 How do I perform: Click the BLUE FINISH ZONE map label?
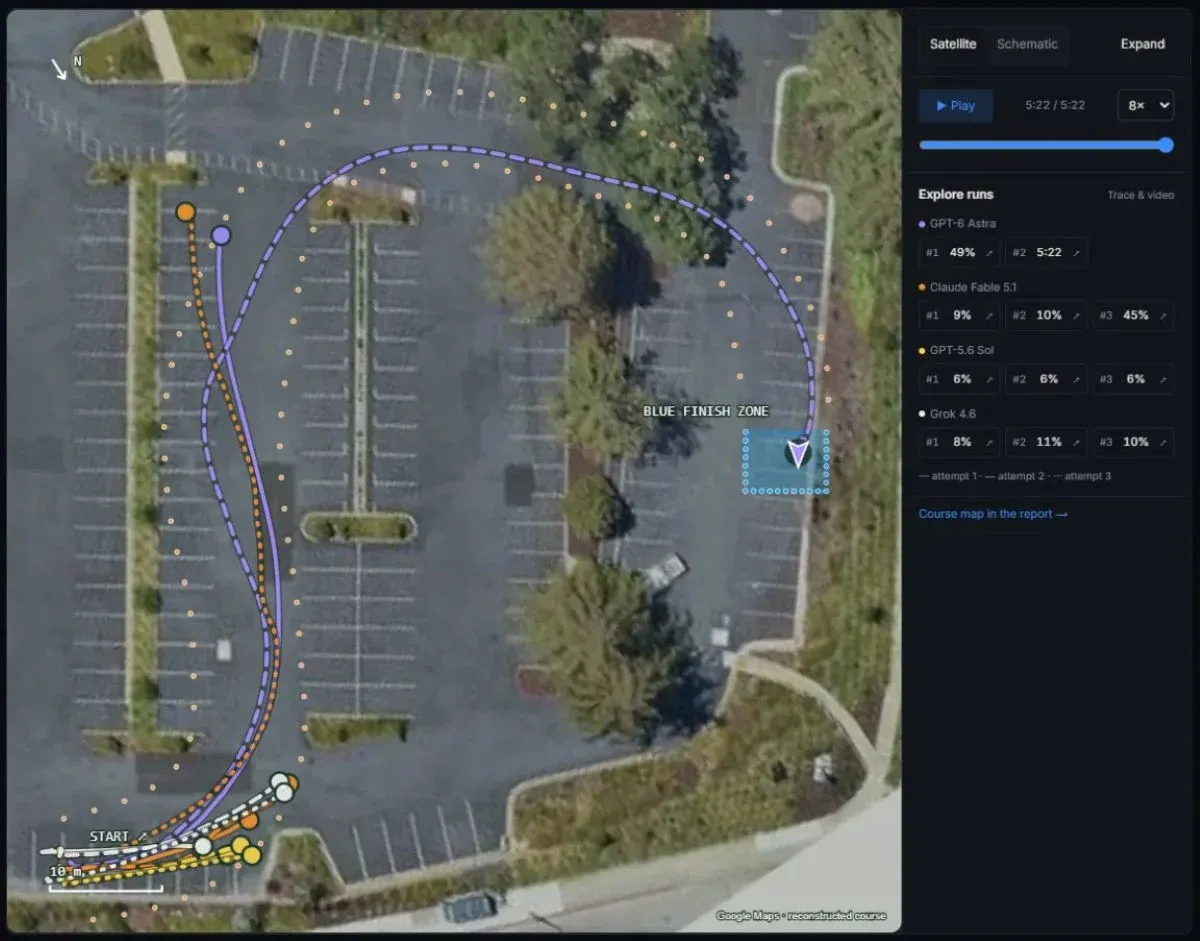[x=706, y=411]
